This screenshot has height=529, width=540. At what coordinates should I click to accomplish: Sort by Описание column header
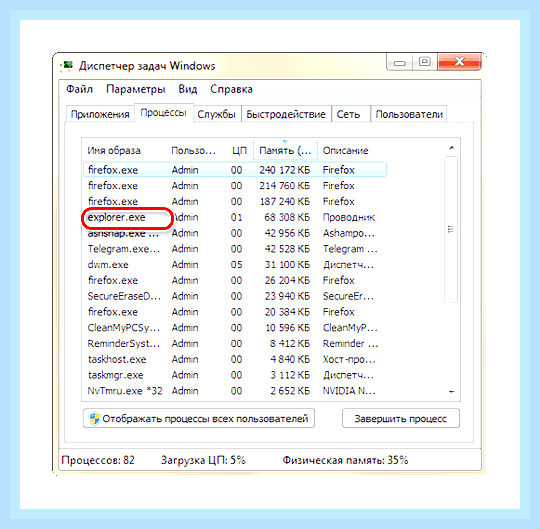click(345, 151)
